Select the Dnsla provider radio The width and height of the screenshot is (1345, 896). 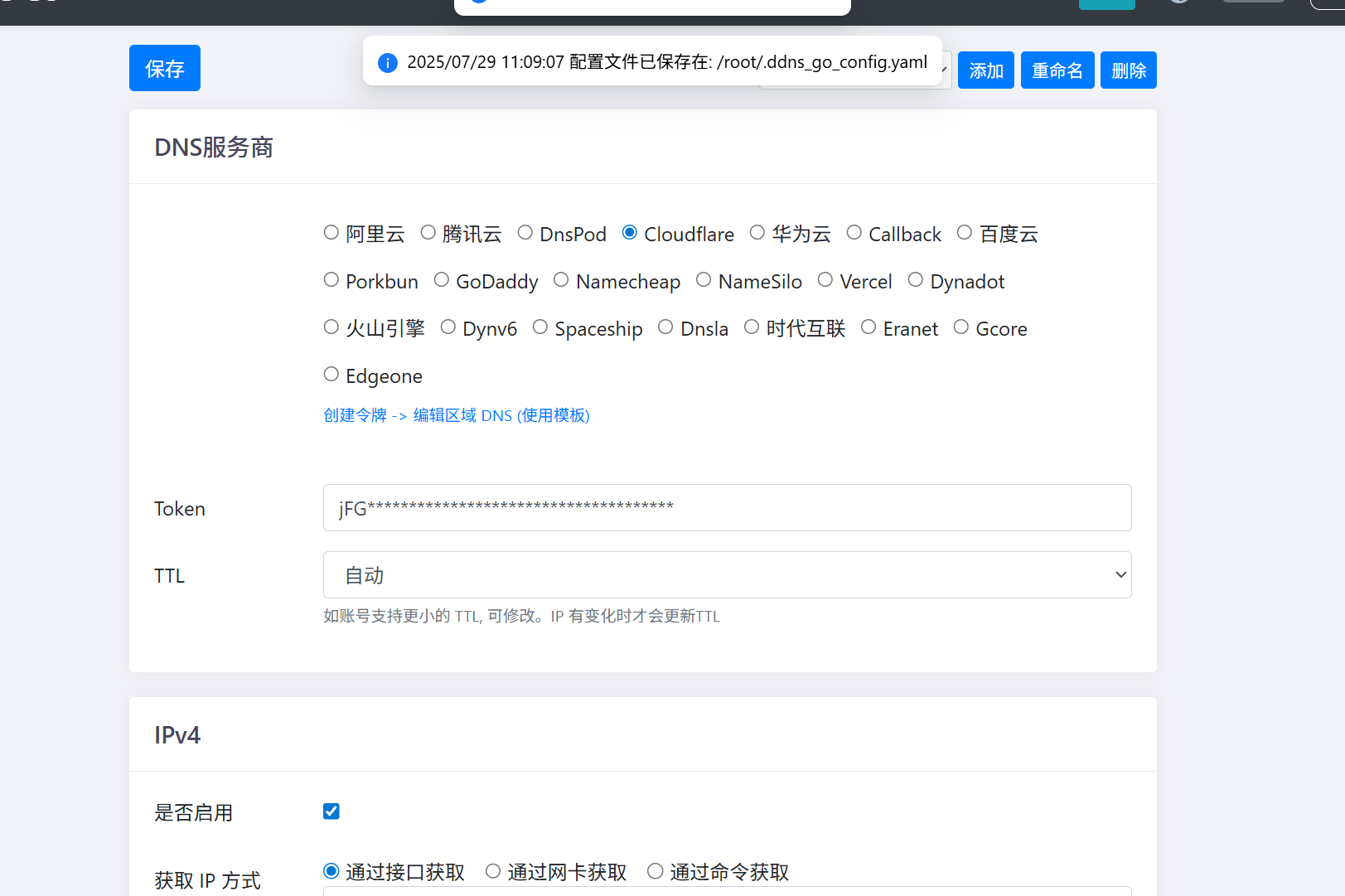[x=666, y=327]
